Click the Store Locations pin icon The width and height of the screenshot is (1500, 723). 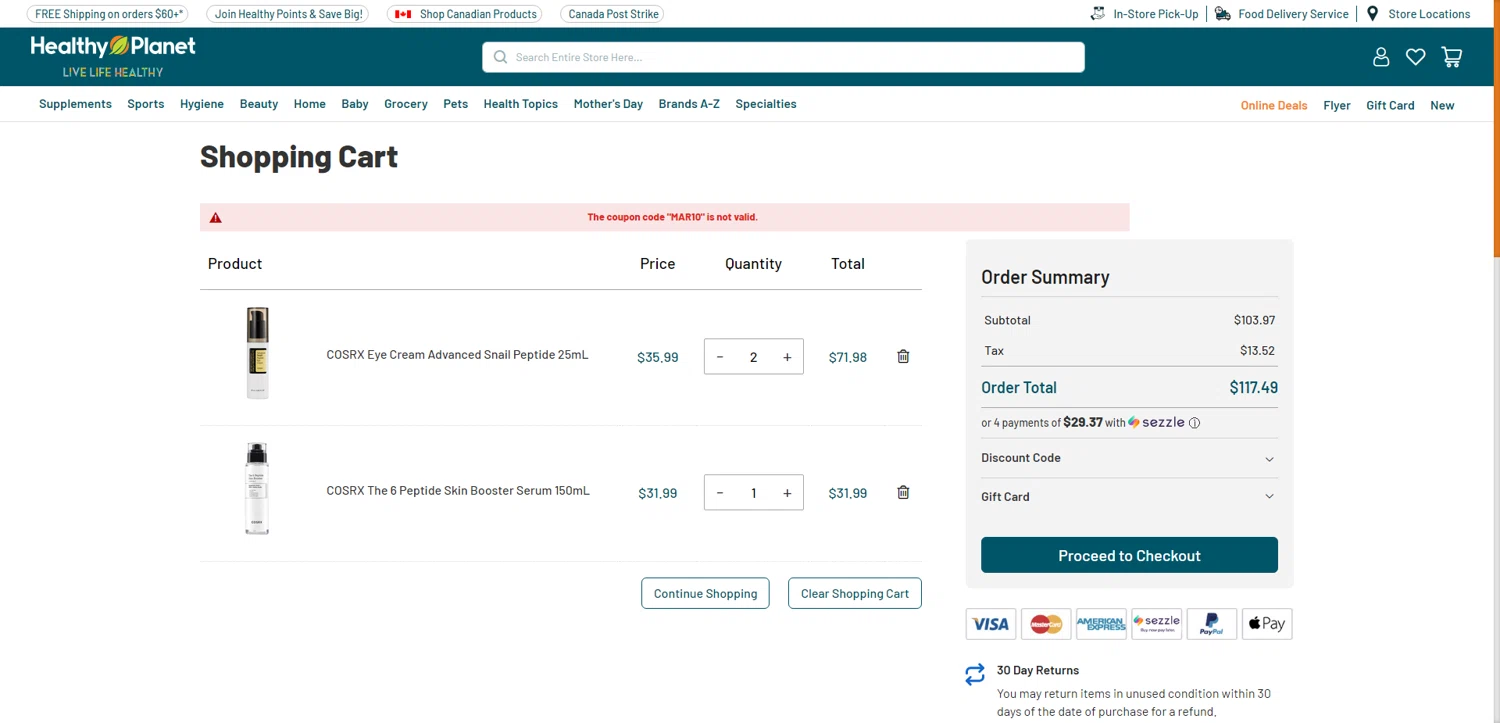[1373, 13]
